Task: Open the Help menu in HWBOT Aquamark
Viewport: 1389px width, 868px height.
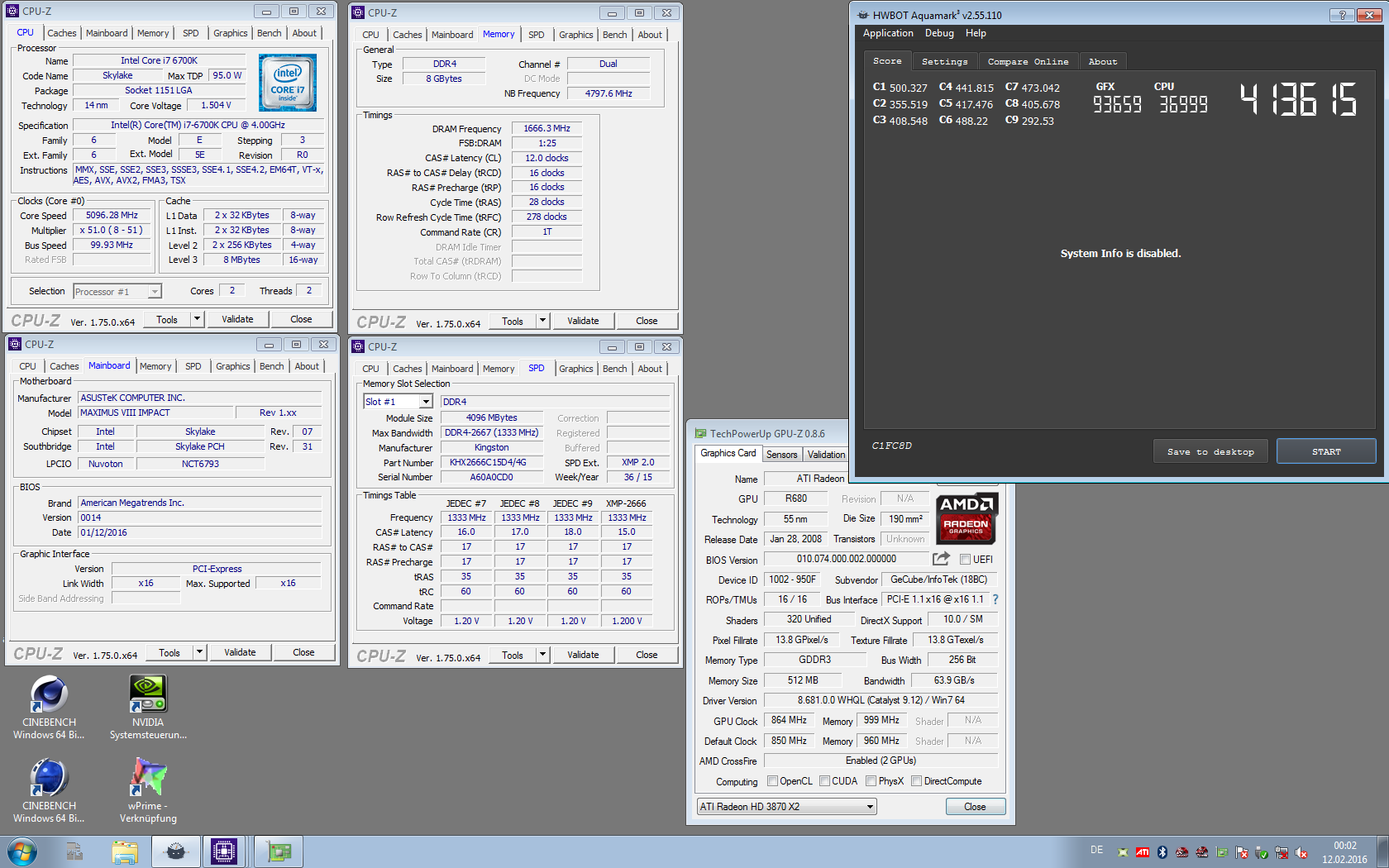Action: [x=976, y=33]
